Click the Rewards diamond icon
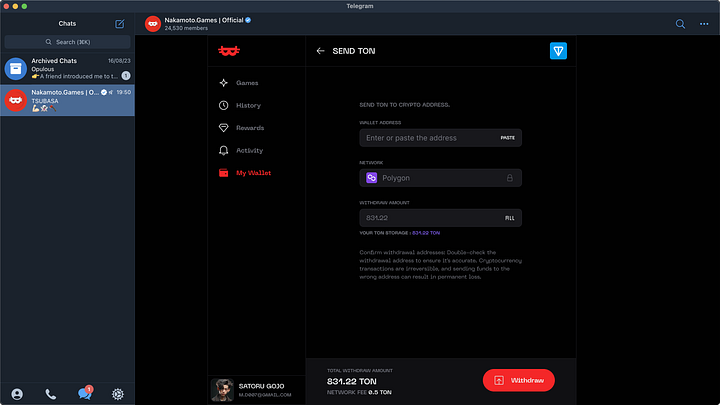 tap(224, 128)
